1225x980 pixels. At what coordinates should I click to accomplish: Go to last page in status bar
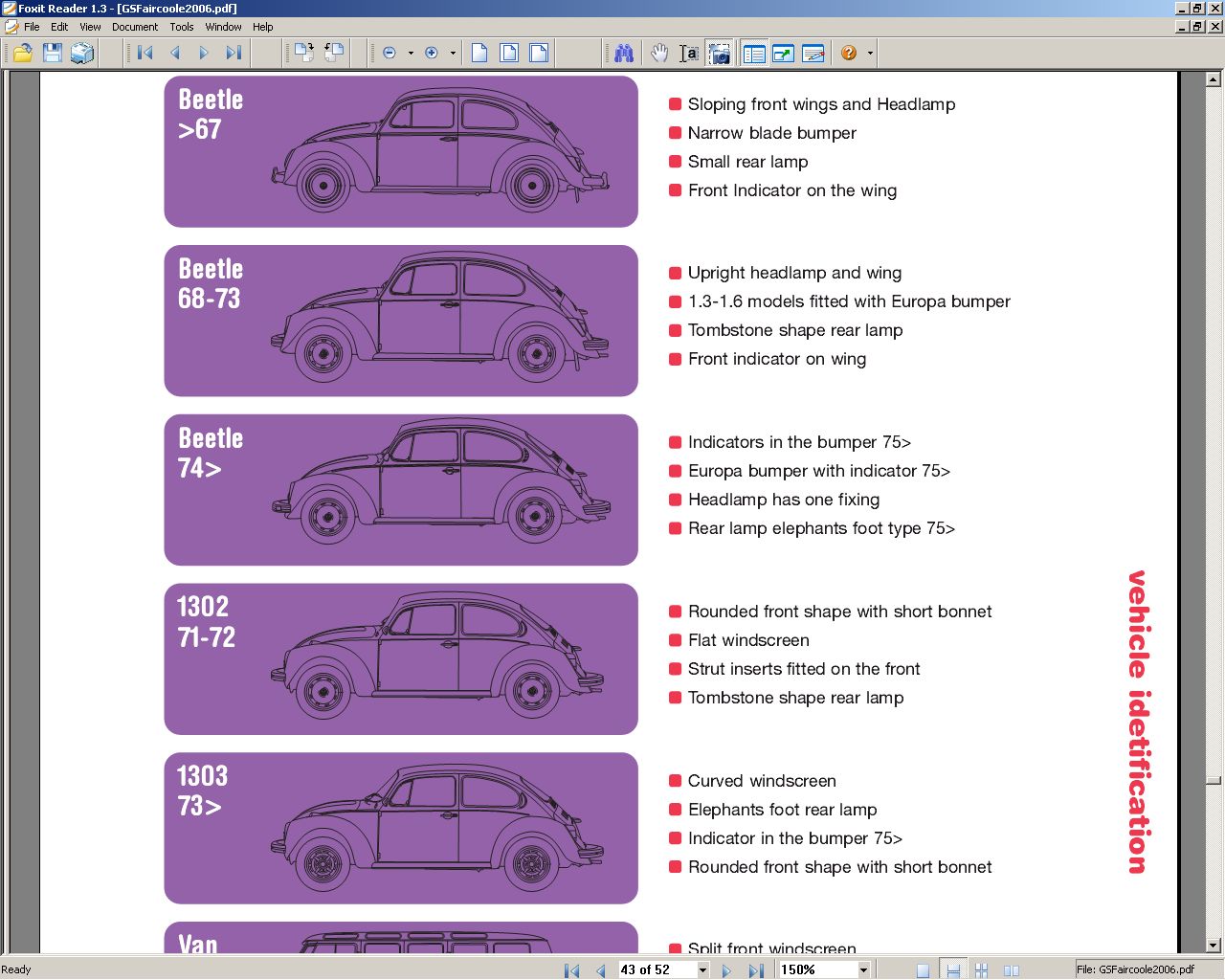756,970
